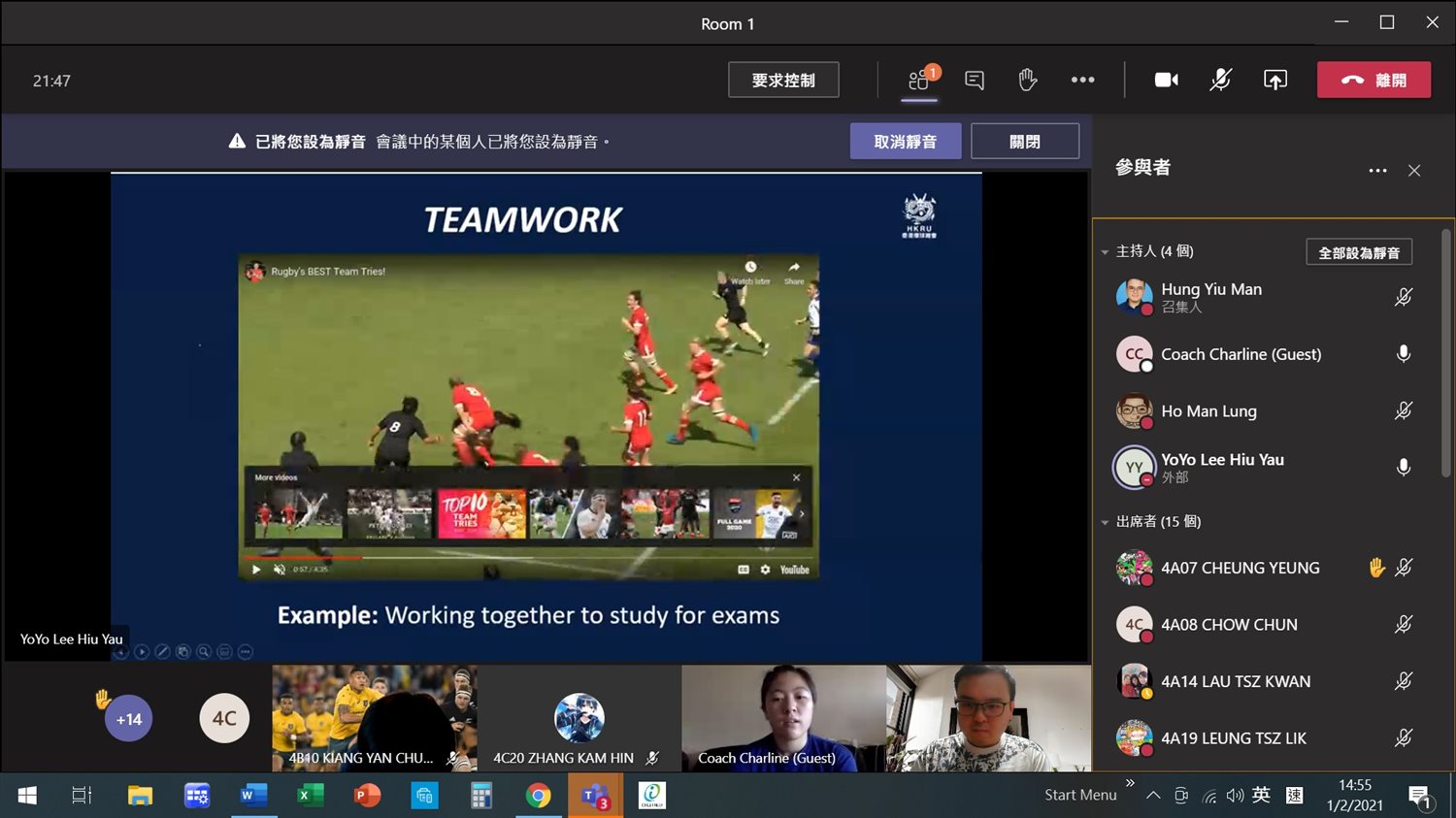Click the TOP10 Team Tries video thumbnail
The height and width of the screenshot is (818, 1456).
(x=481, y=513)
